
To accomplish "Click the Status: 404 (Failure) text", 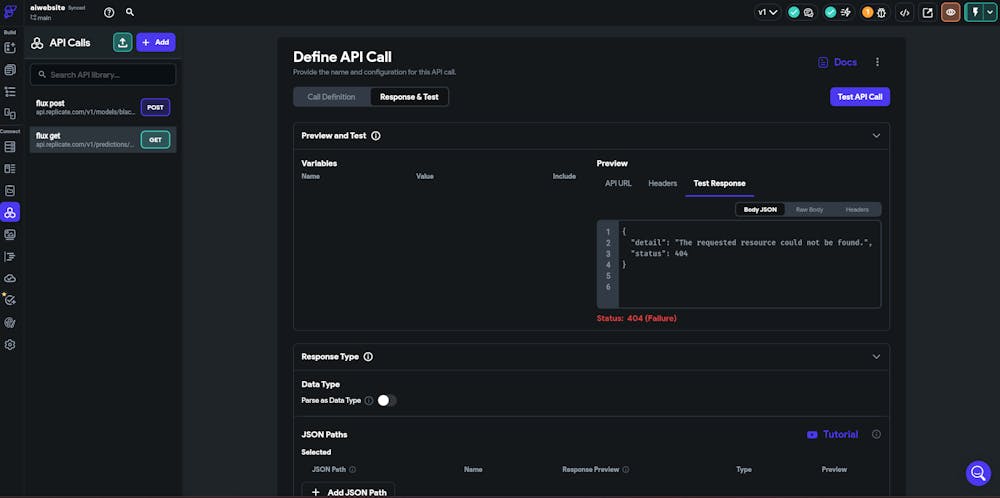I will point(636,318).
